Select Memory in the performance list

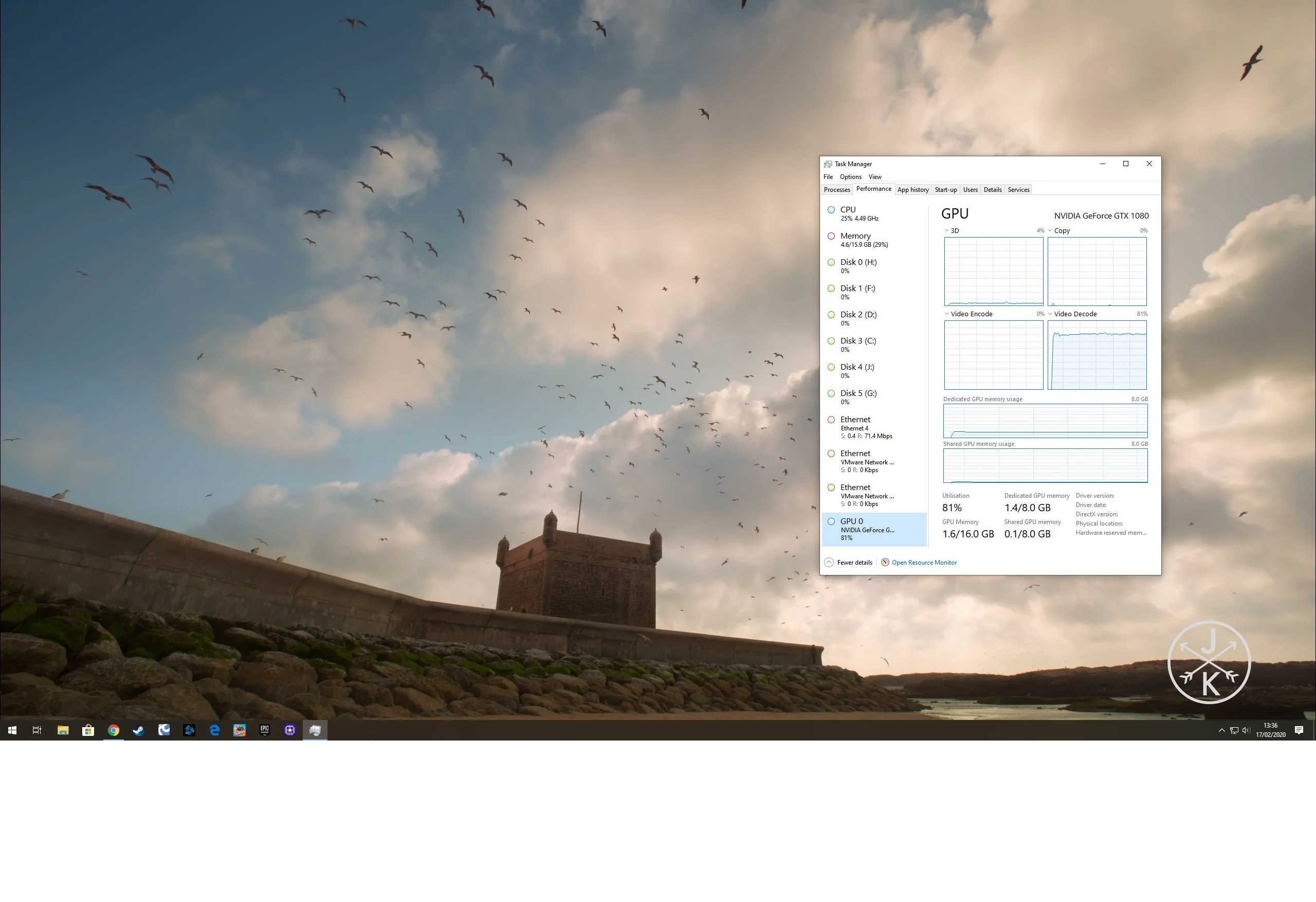(874, 240)
